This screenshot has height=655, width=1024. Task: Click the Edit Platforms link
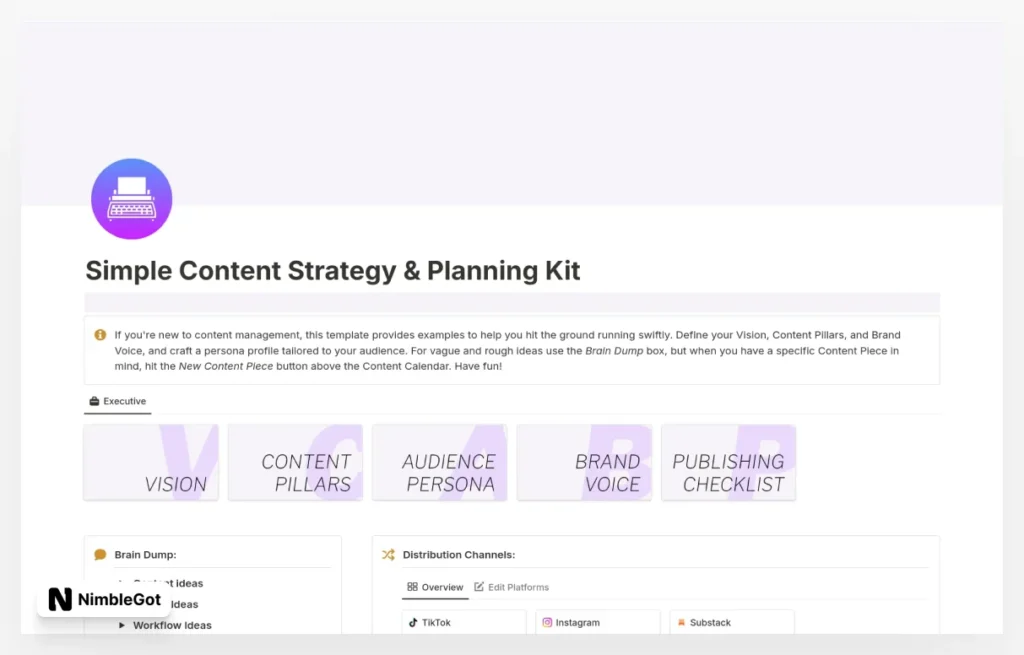[x=519, y=587]
